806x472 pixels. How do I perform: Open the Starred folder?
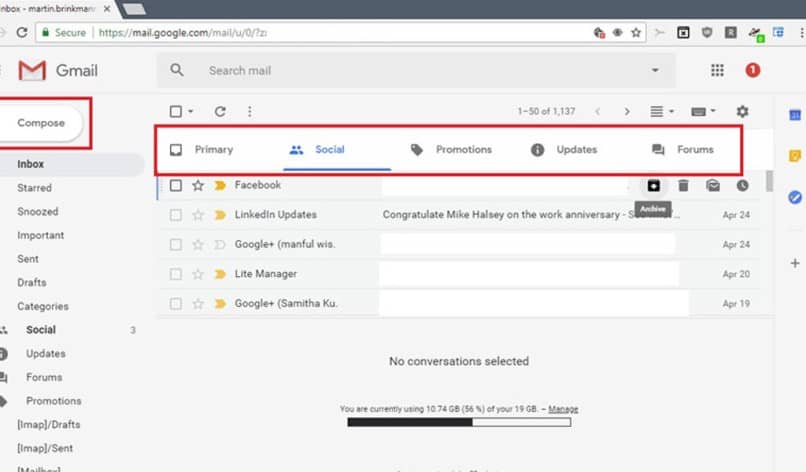[34, 188]
